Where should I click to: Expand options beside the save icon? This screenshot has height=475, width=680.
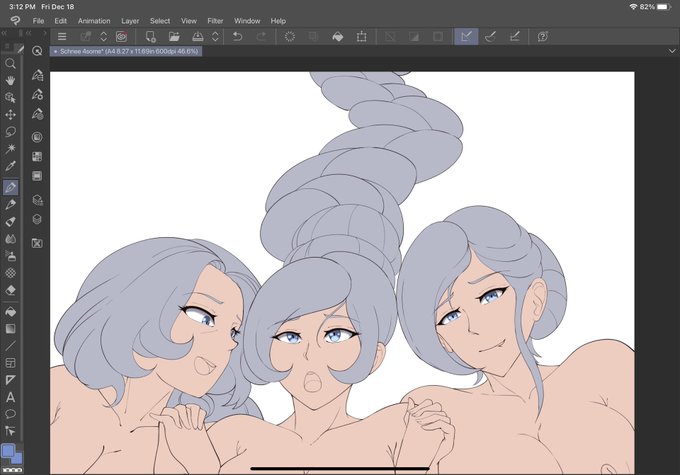215,37
